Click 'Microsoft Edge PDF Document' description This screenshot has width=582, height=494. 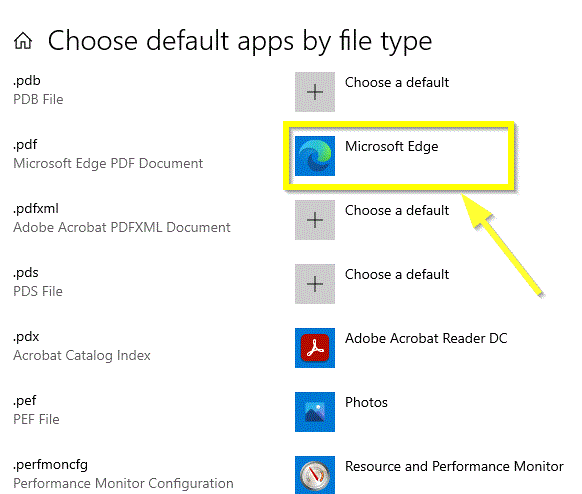(108, 163)
